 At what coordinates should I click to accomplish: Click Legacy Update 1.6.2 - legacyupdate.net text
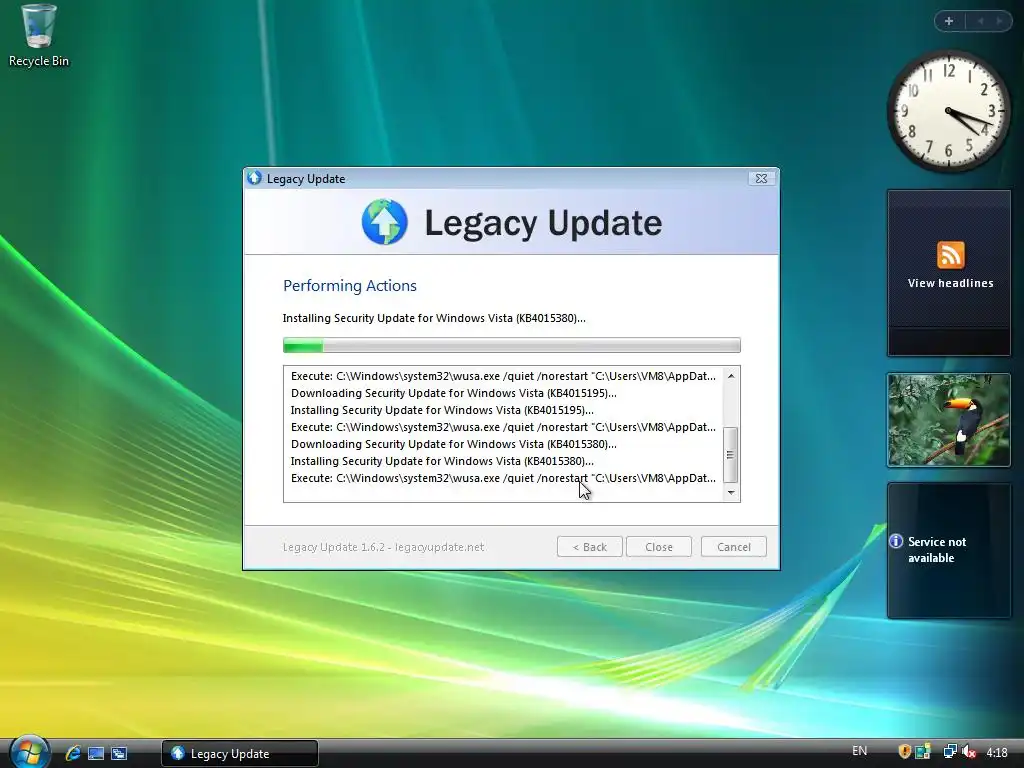pos(383,547)
